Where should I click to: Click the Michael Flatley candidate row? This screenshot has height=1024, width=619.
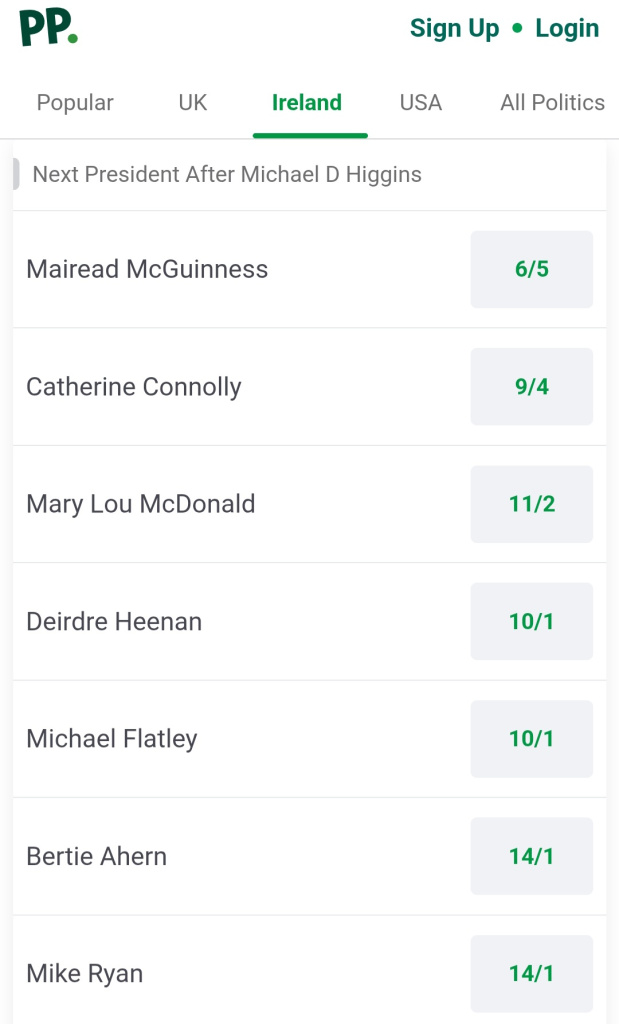[x=310, y=739]
